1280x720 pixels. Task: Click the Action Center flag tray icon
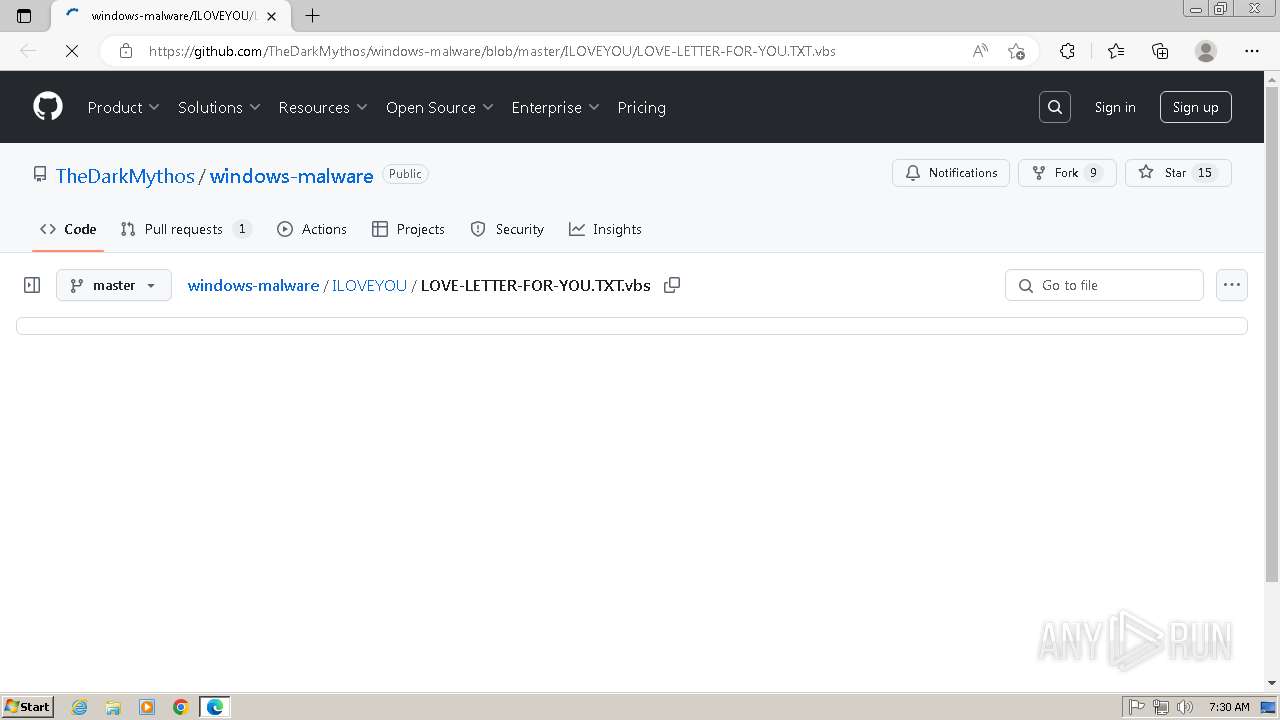point(1137,707)
